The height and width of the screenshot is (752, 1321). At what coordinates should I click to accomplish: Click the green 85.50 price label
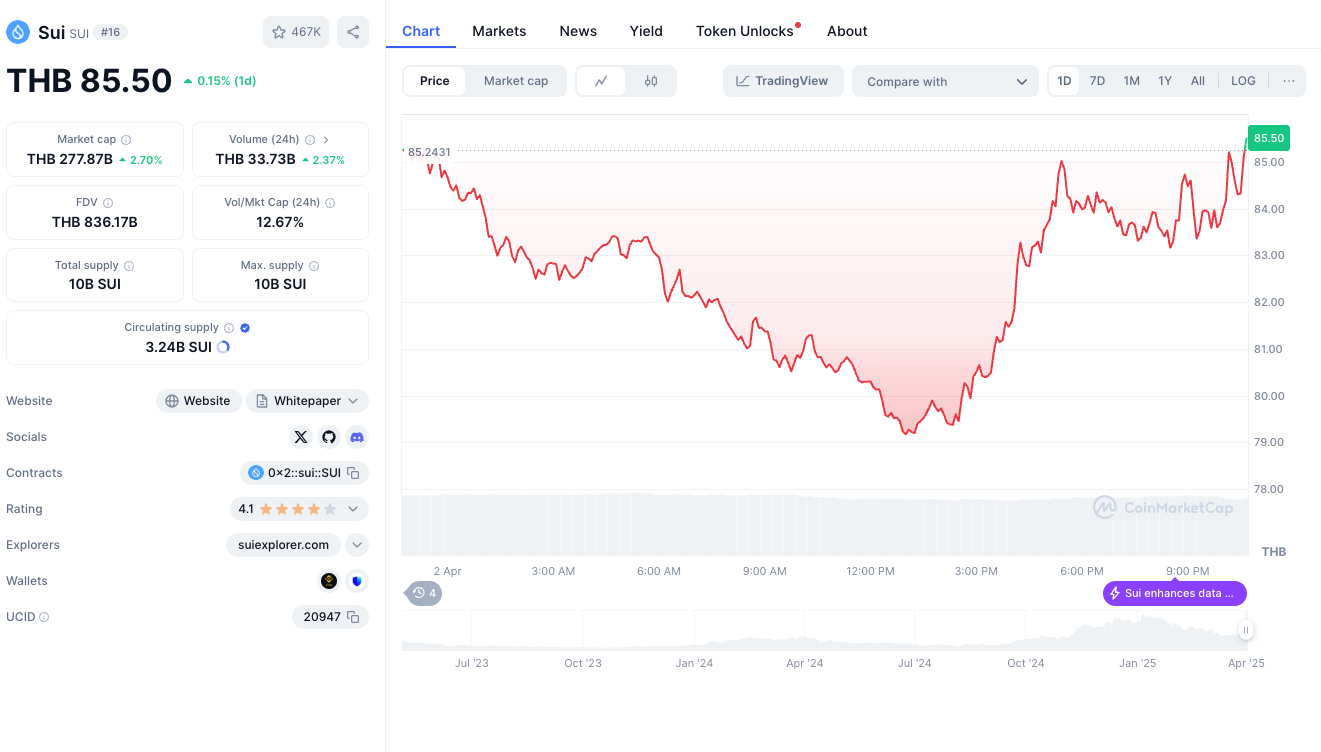[x=1269, y=138]
